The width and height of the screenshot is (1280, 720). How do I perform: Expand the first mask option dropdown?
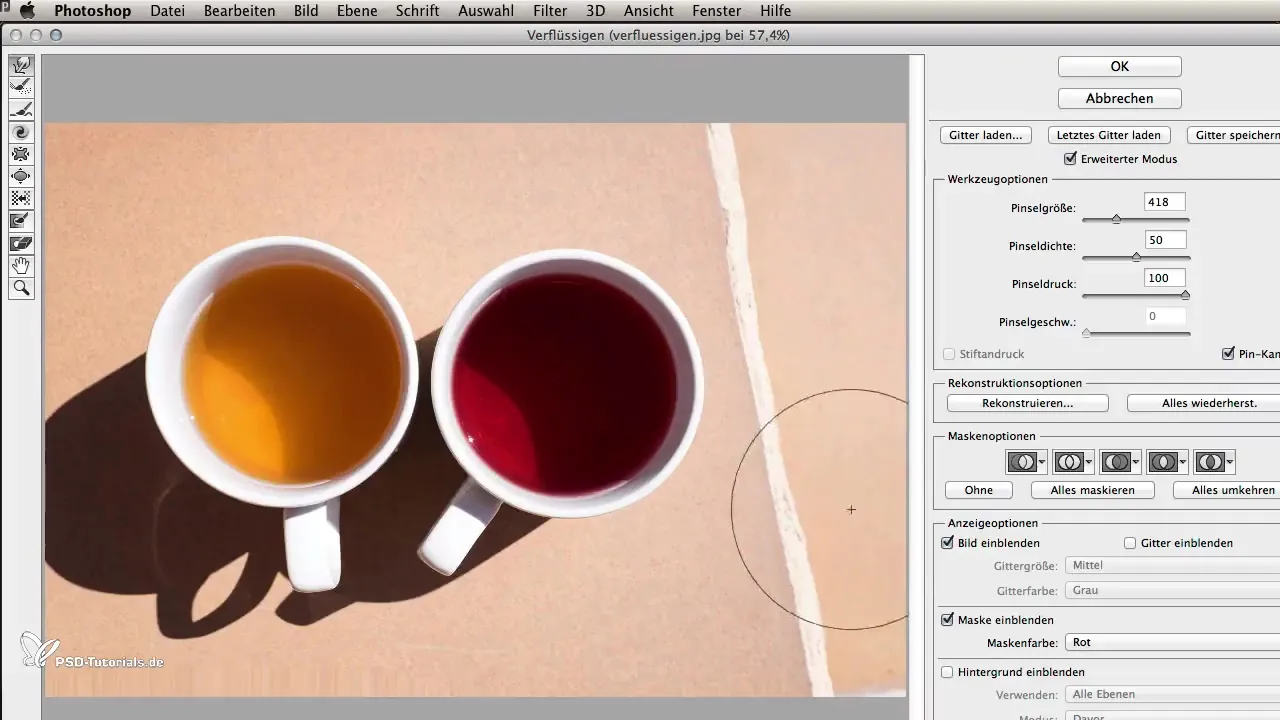(x=1043, y=462)
